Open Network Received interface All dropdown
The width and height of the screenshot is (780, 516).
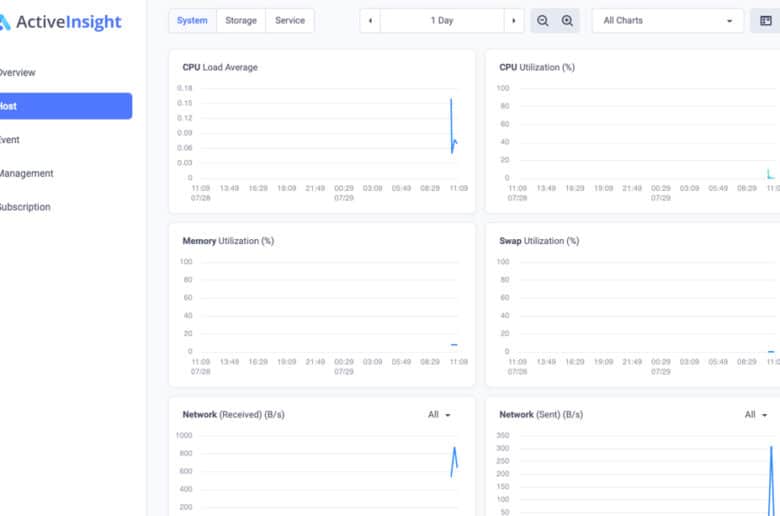point(439,414)
